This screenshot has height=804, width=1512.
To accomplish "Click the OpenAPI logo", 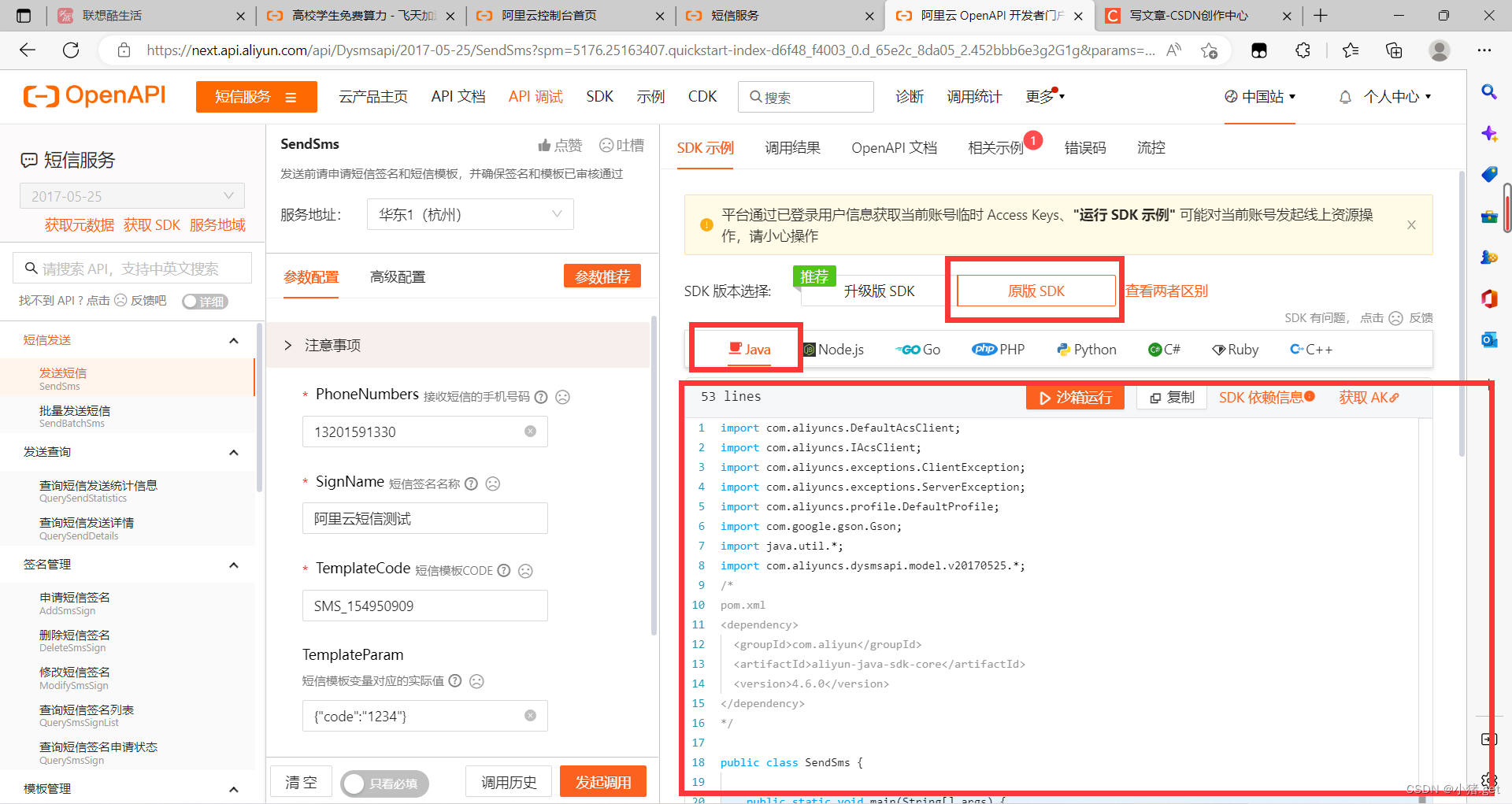I will tap(94, 96).
